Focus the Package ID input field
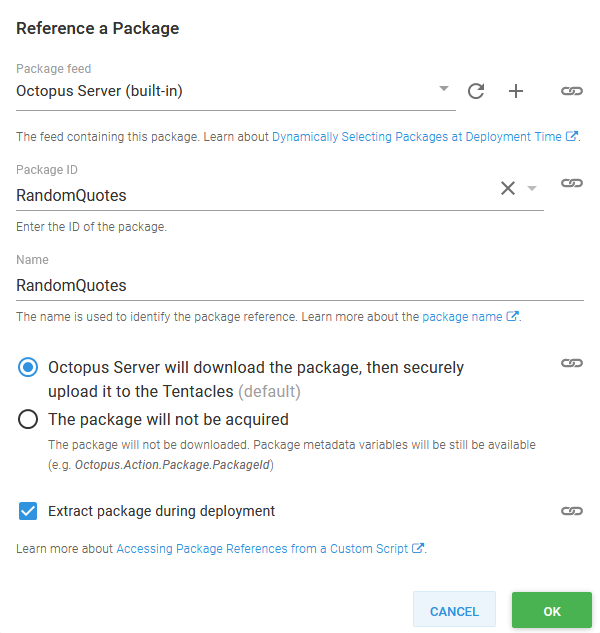The image size is (600, 633). (250, 195)
